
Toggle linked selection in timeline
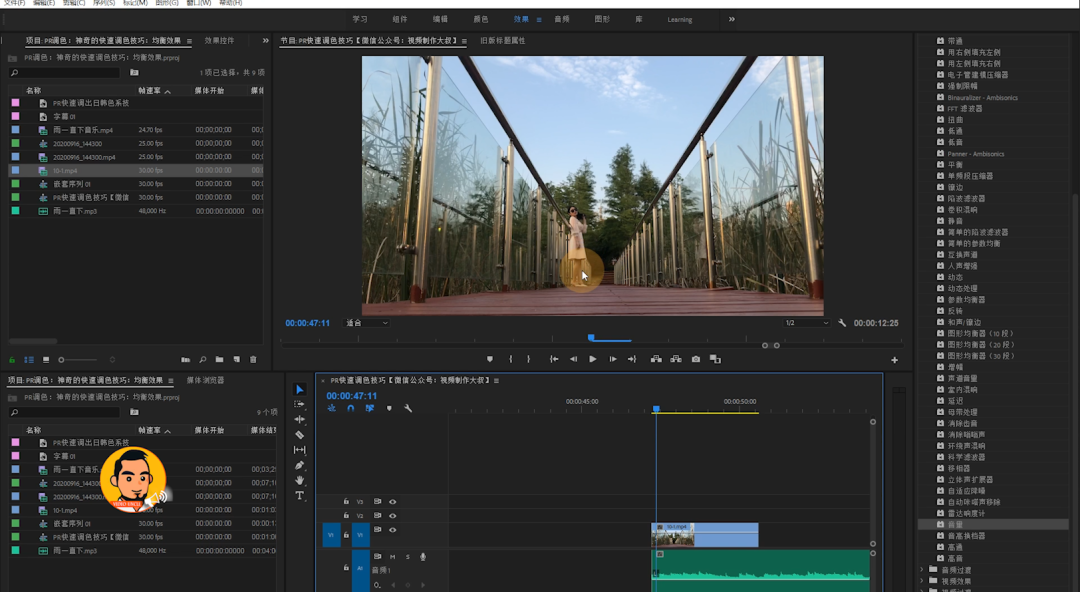pos(370,409)
